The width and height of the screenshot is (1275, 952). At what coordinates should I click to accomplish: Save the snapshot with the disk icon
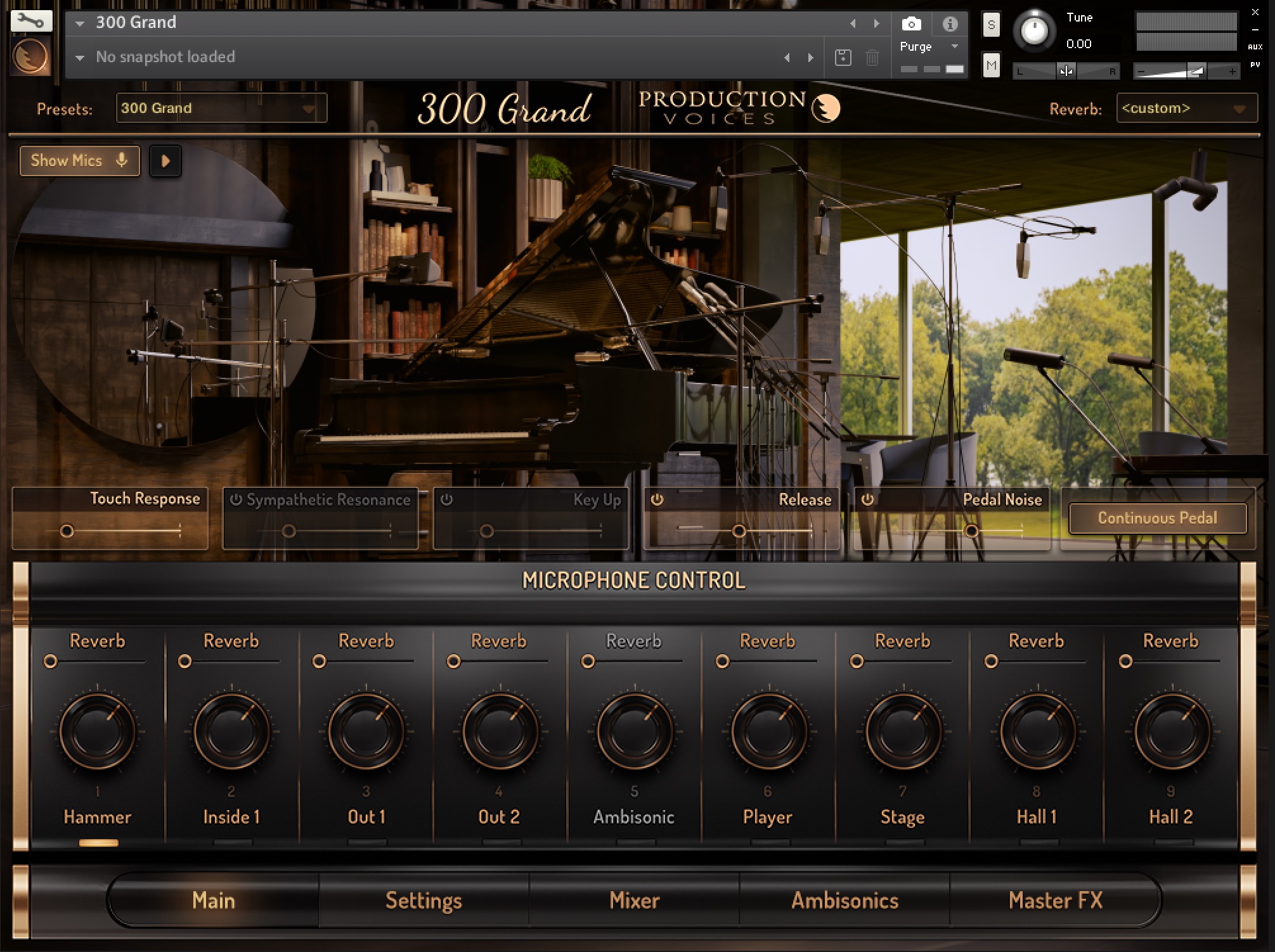pyautogui.click(x=843, y=58)
